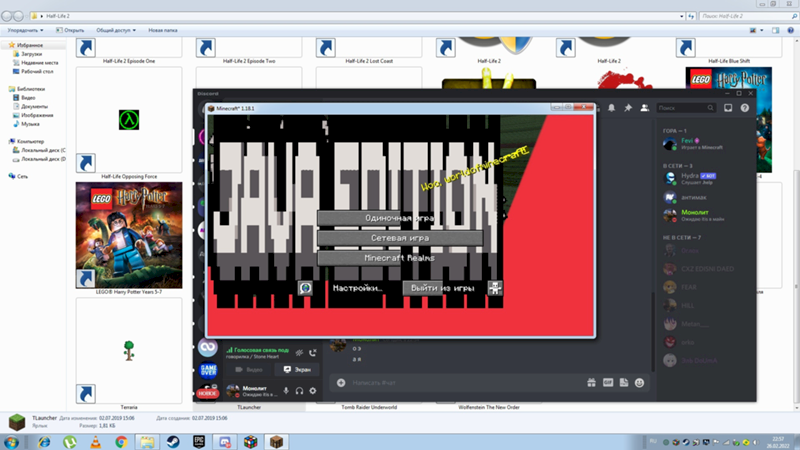
Task: Click the Minecraft accessibility settings icon
Action: coord(495,288)
